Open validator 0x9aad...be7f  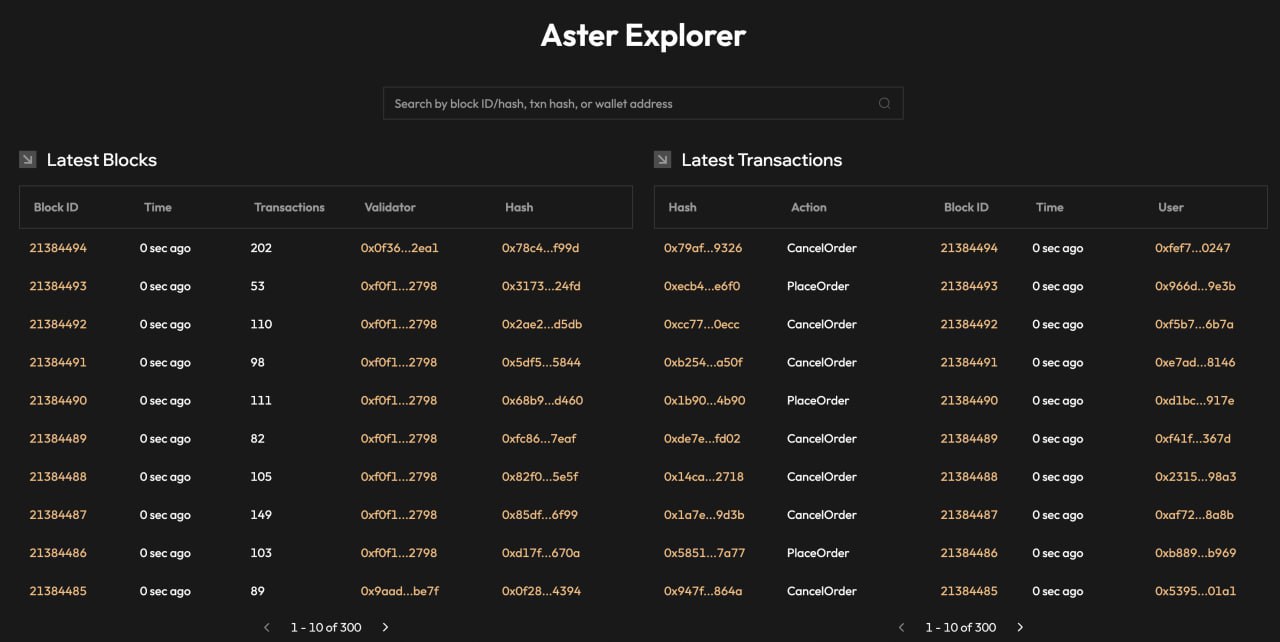399,591
